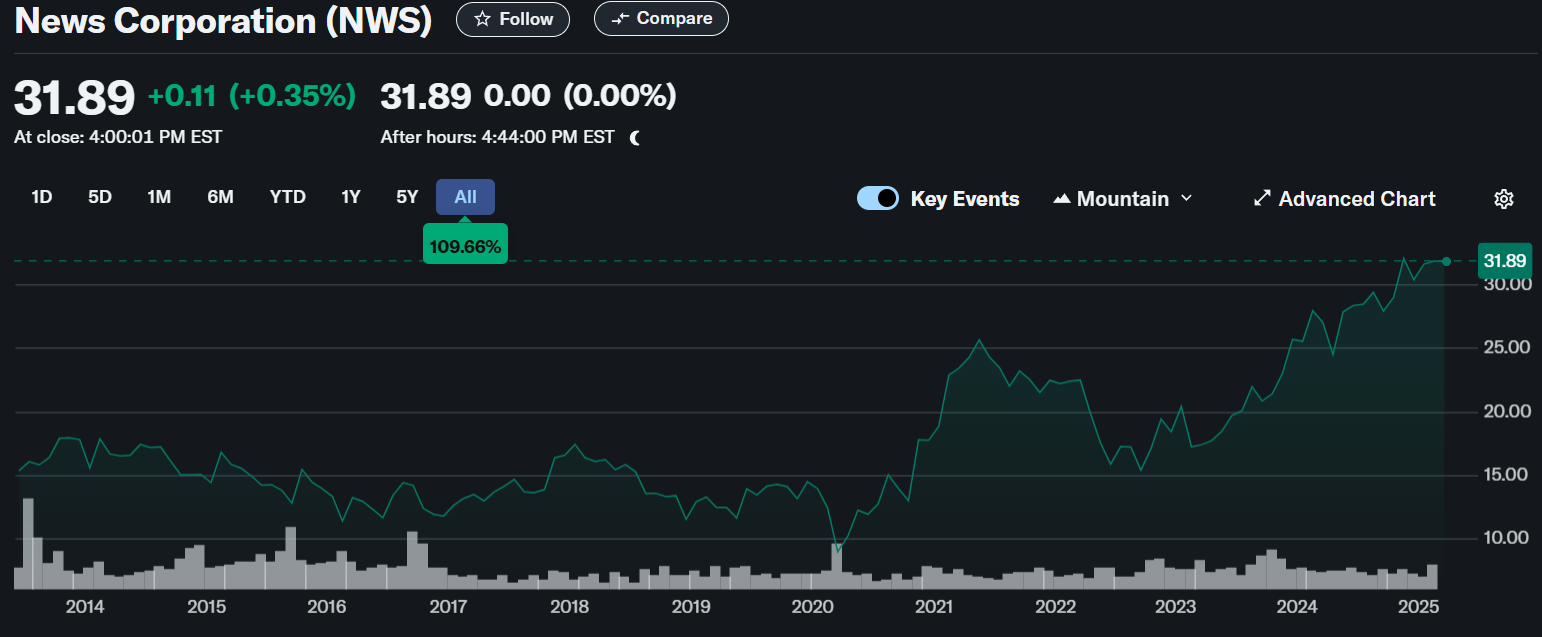Click the Advanced Chart expand arrow icon
1542x637 pixels.
(x=1262, y=199)
